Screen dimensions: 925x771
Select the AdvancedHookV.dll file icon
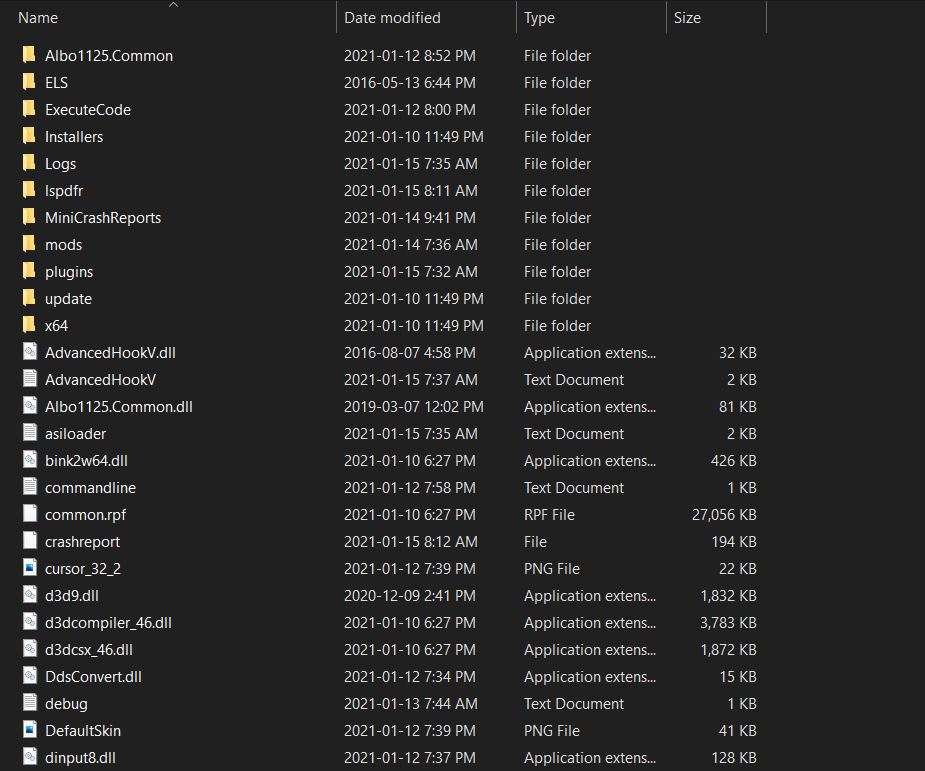[28, 352]
